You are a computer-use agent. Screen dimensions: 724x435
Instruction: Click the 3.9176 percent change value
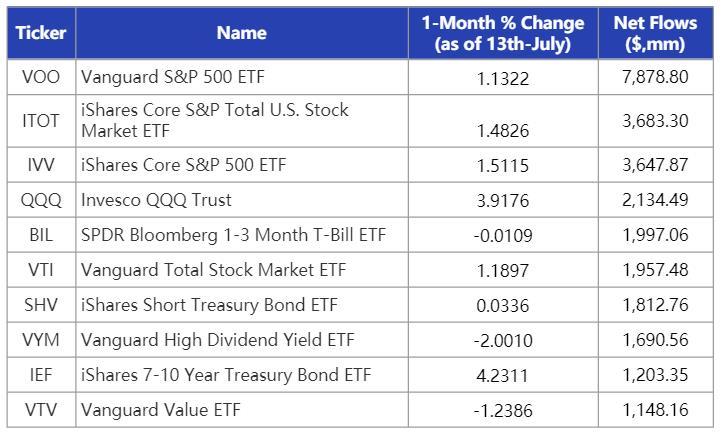point(502,201)
